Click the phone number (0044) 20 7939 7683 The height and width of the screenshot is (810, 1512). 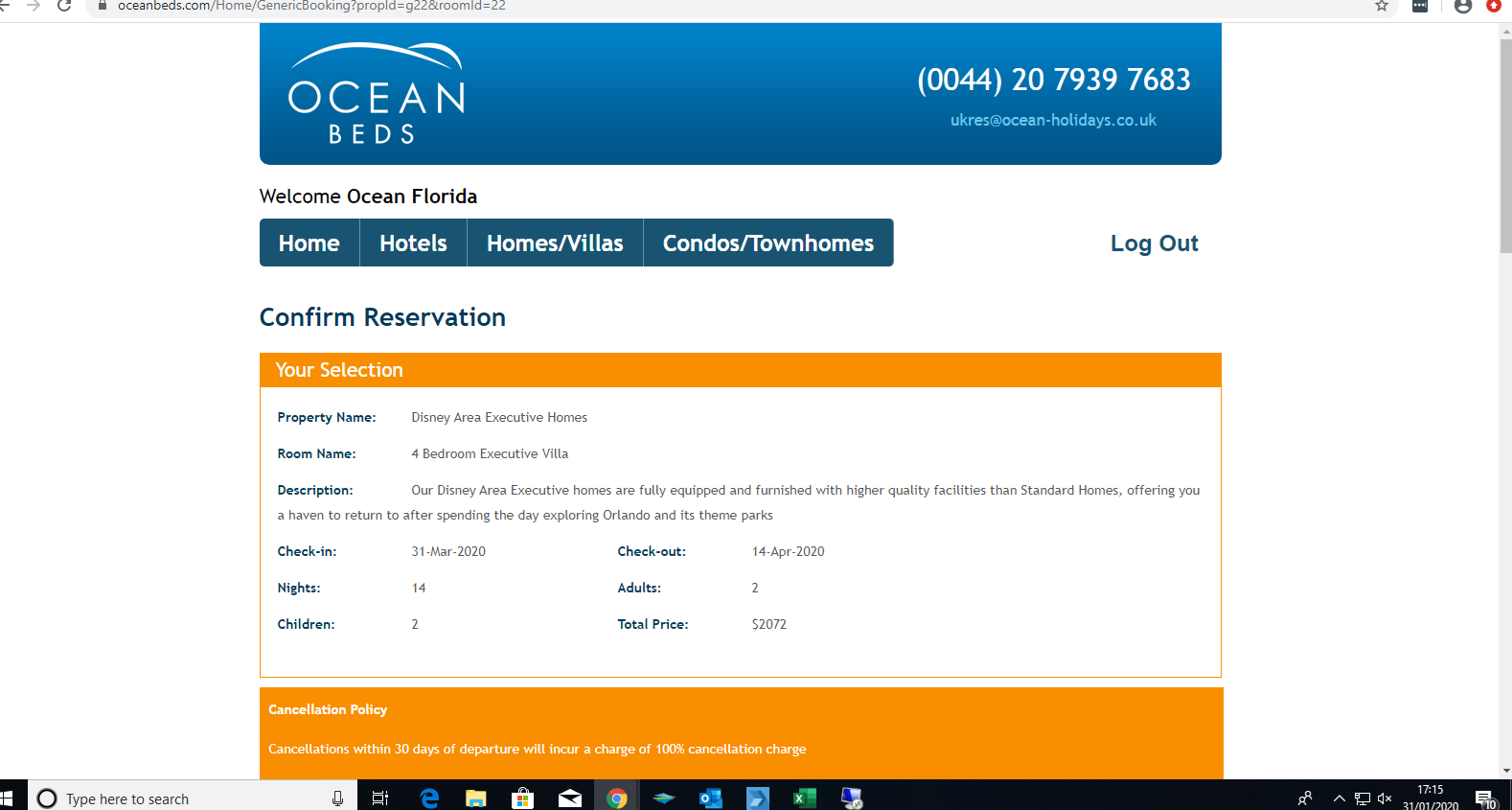[1054, 79]
